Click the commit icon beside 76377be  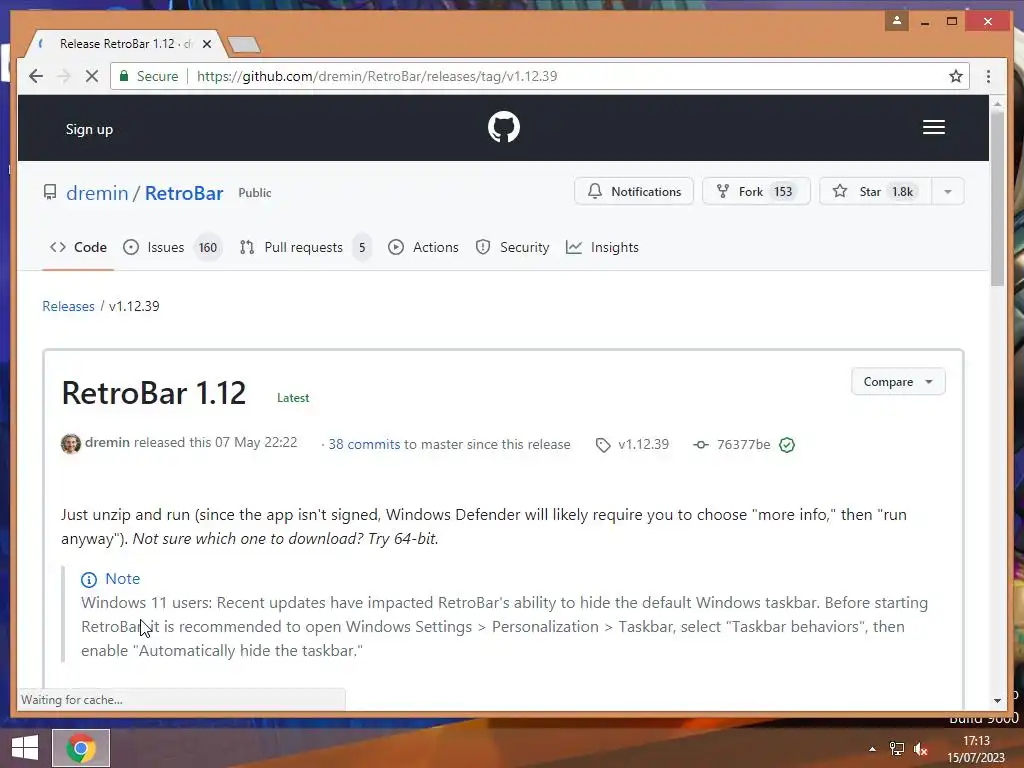[x=701, y=445]
